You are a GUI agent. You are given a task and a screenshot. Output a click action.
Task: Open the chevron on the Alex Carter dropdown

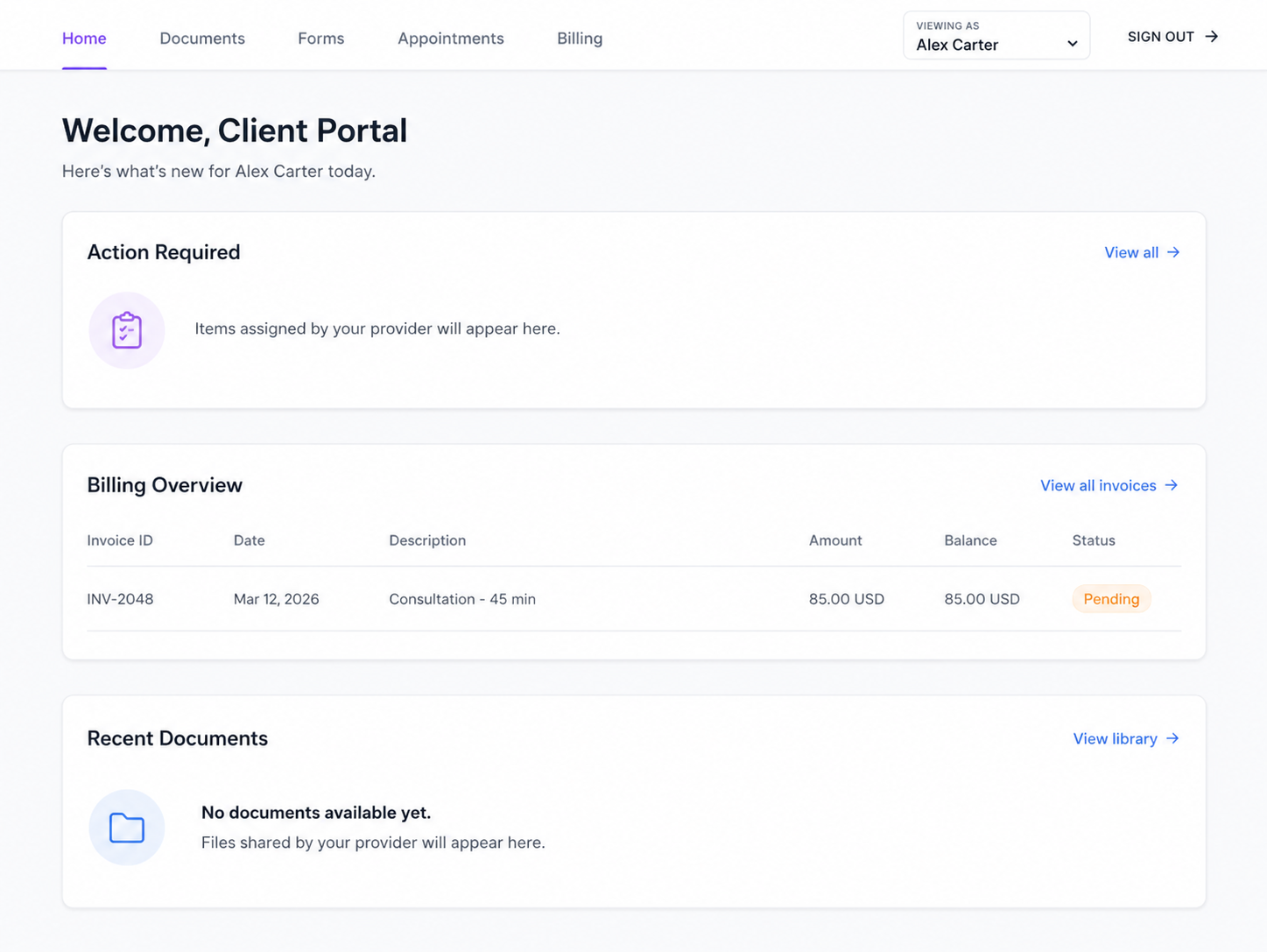tap(1072, 42)
